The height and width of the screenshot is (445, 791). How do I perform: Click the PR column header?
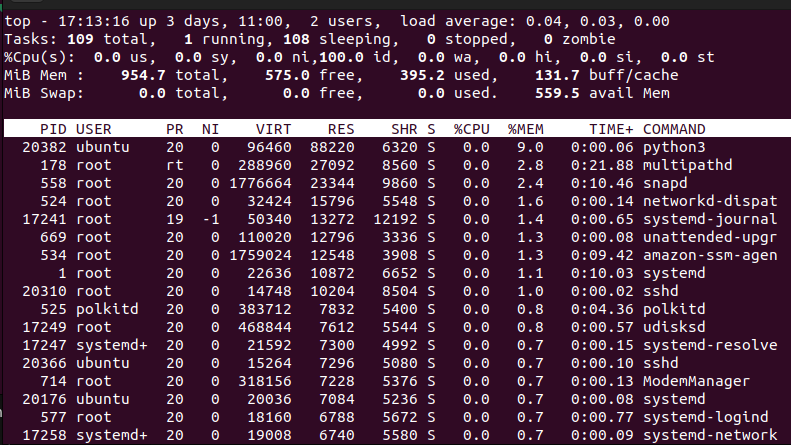pyautogui.click(x=175, y=129)
